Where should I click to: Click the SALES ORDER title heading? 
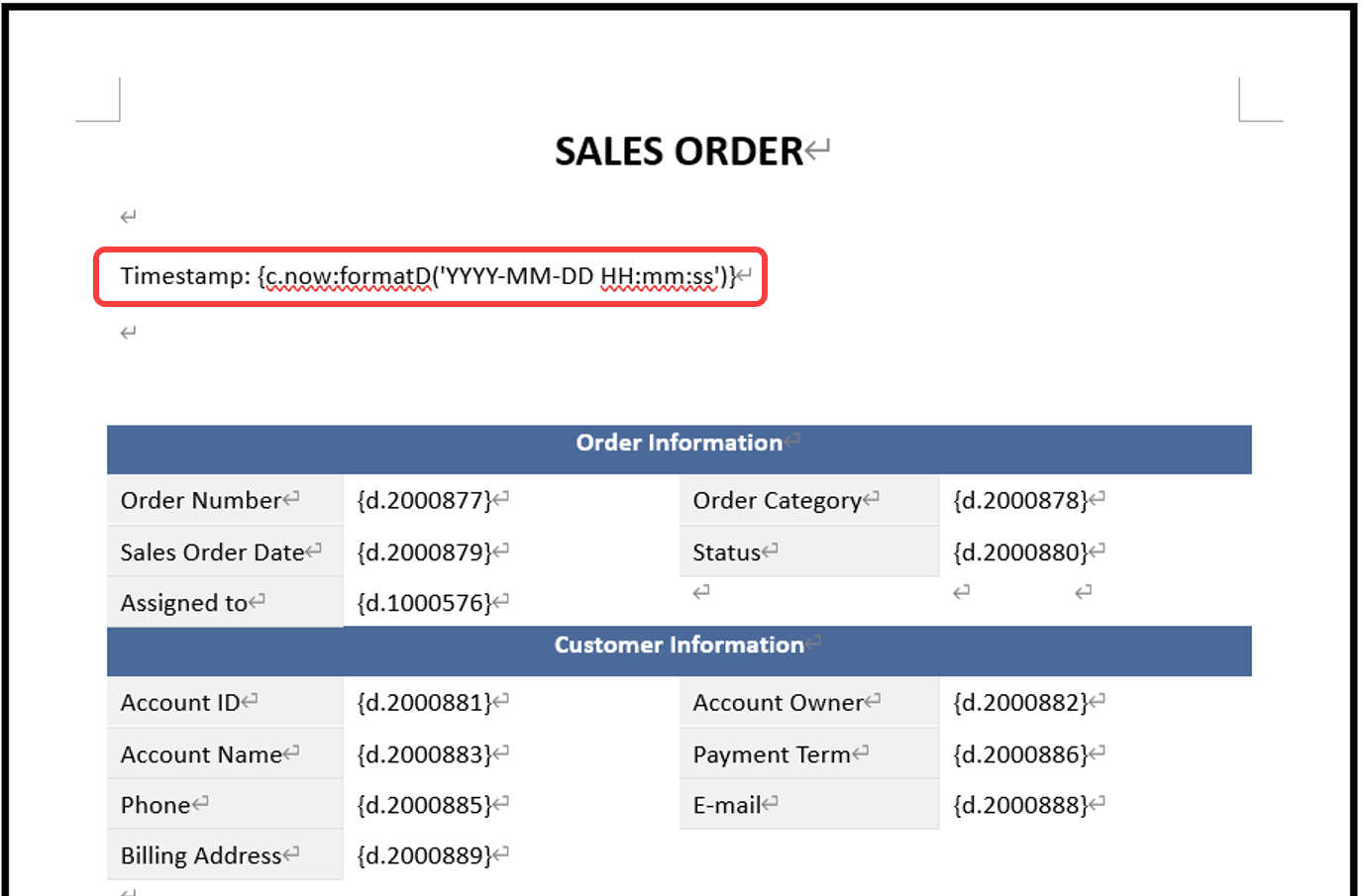click(679, 152)
